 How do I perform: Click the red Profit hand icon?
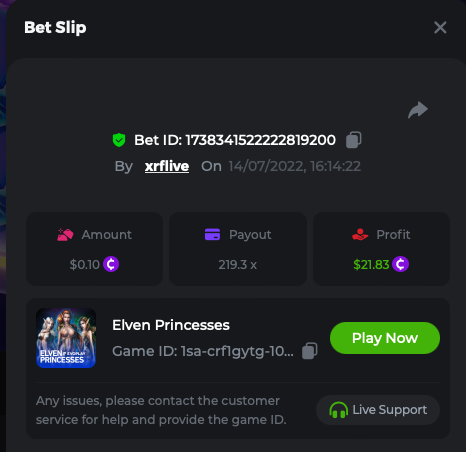pyautogui.click(x=360, y=234)
